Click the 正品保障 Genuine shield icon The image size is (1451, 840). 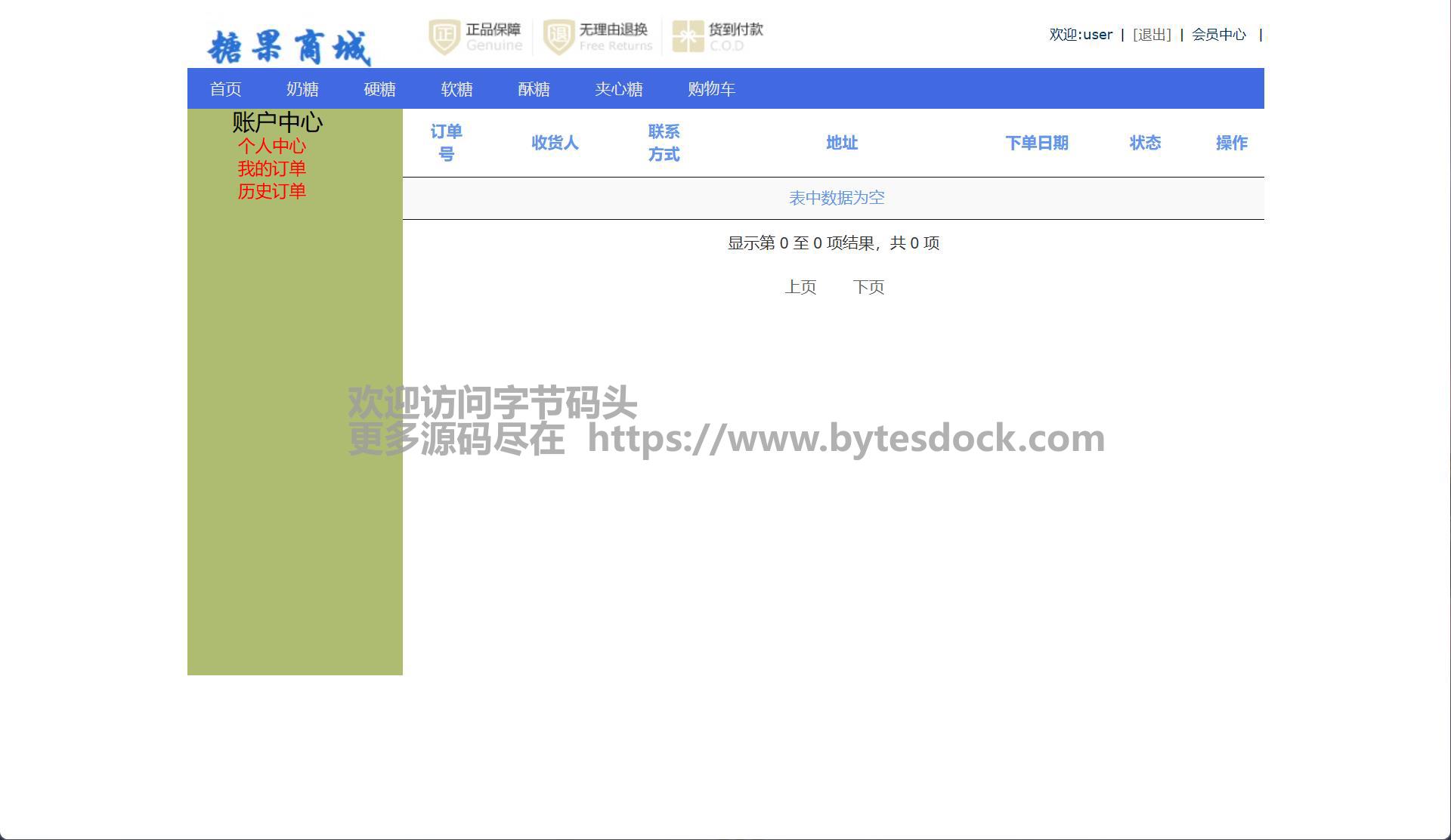pyautogui.click(x=444, y=37)
